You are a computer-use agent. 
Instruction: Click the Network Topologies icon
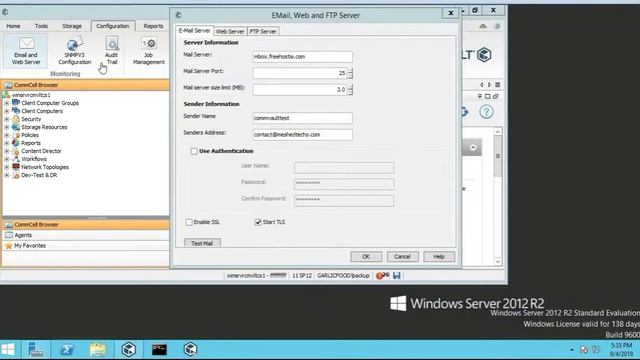16,167
